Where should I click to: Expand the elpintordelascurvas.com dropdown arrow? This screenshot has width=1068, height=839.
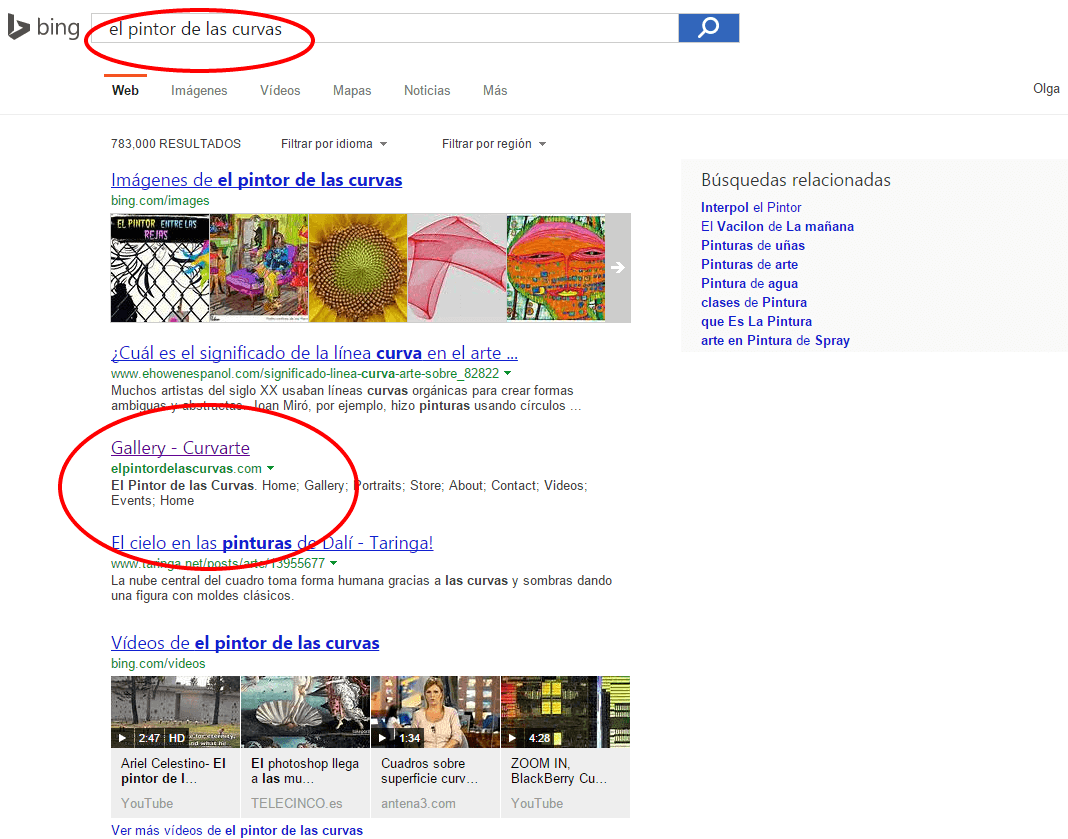pyautogui.click(x=270, y=469)
